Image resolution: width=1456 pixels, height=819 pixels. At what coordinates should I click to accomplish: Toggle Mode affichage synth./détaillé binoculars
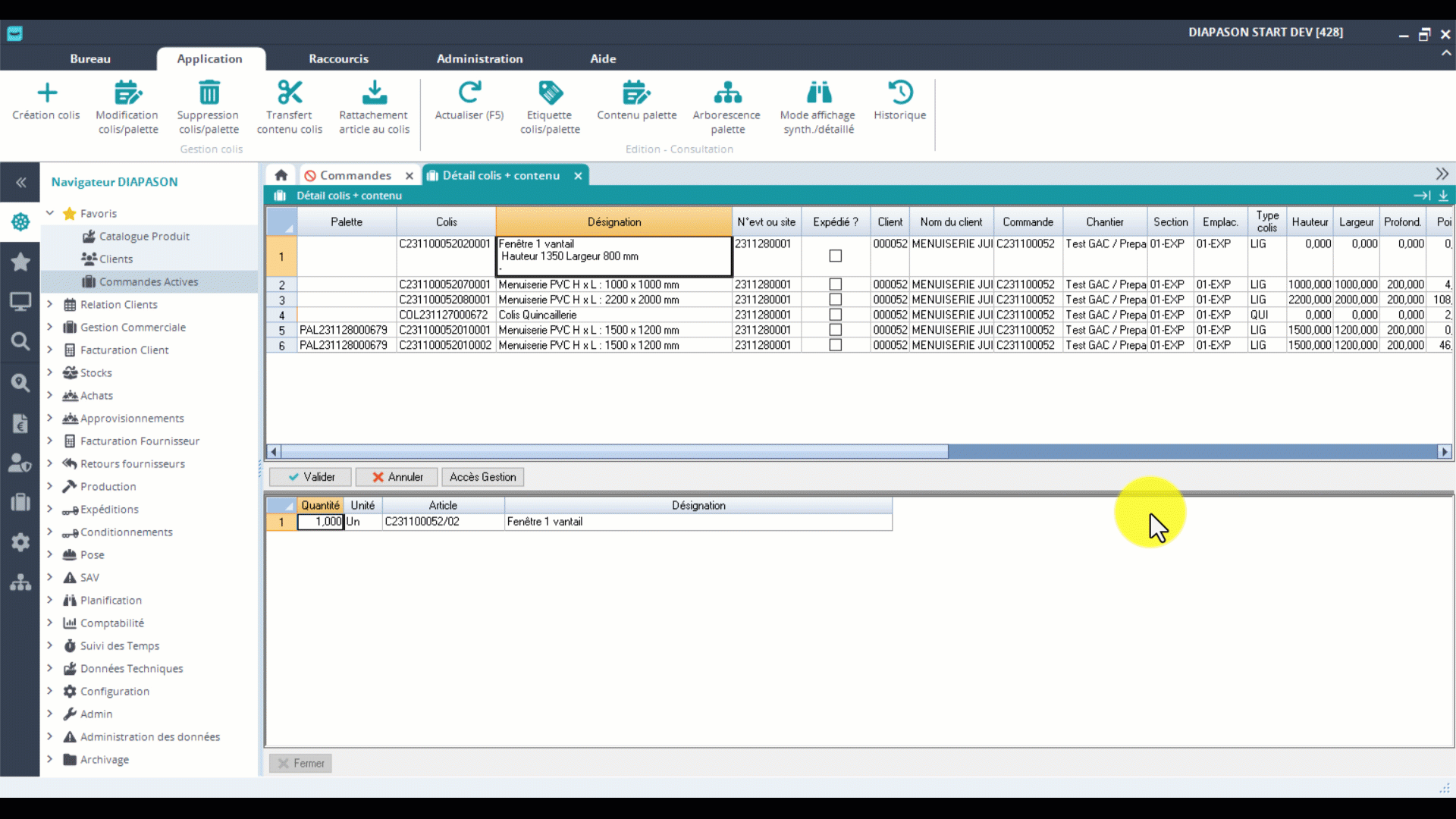(818, 93)
